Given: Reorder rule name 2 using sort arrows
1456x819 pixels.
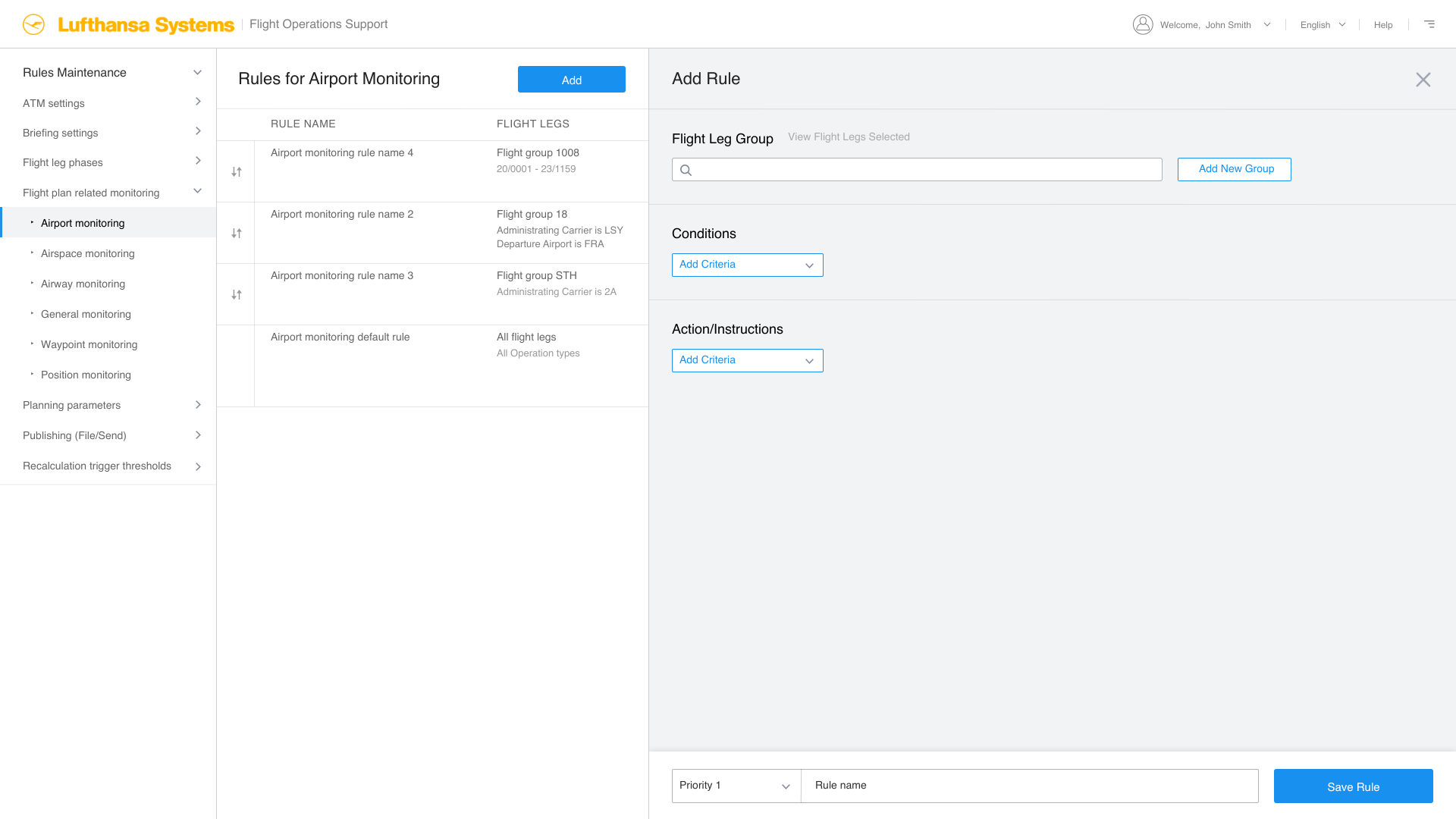Looking at the screenshot, I should tap(237, 234).
